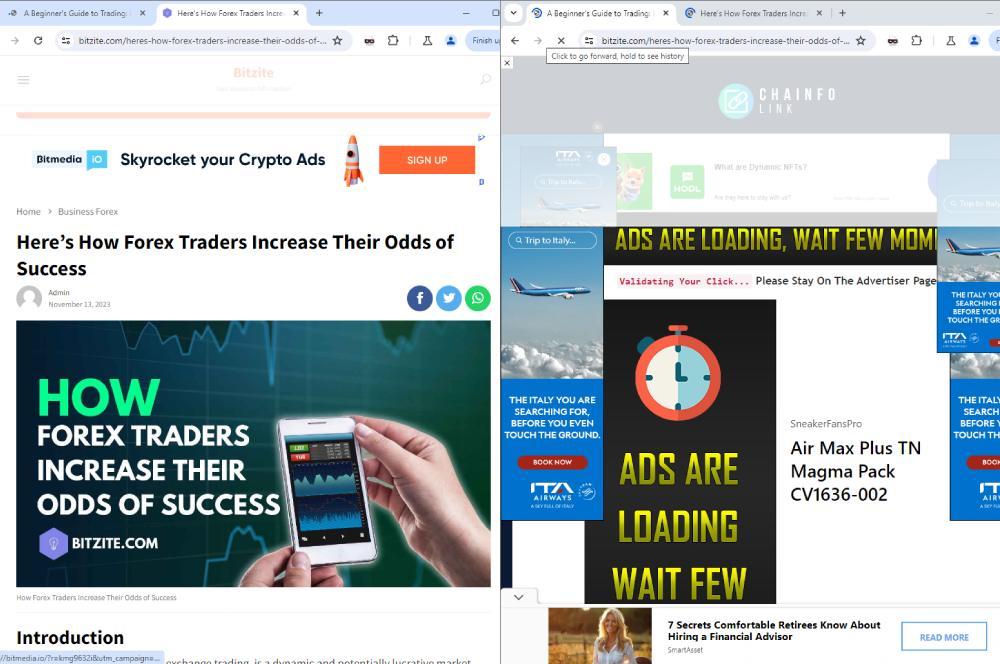
Task: Switch to 'Here's How Forex Traders' tab on right
Action: [x=753, y=13]
